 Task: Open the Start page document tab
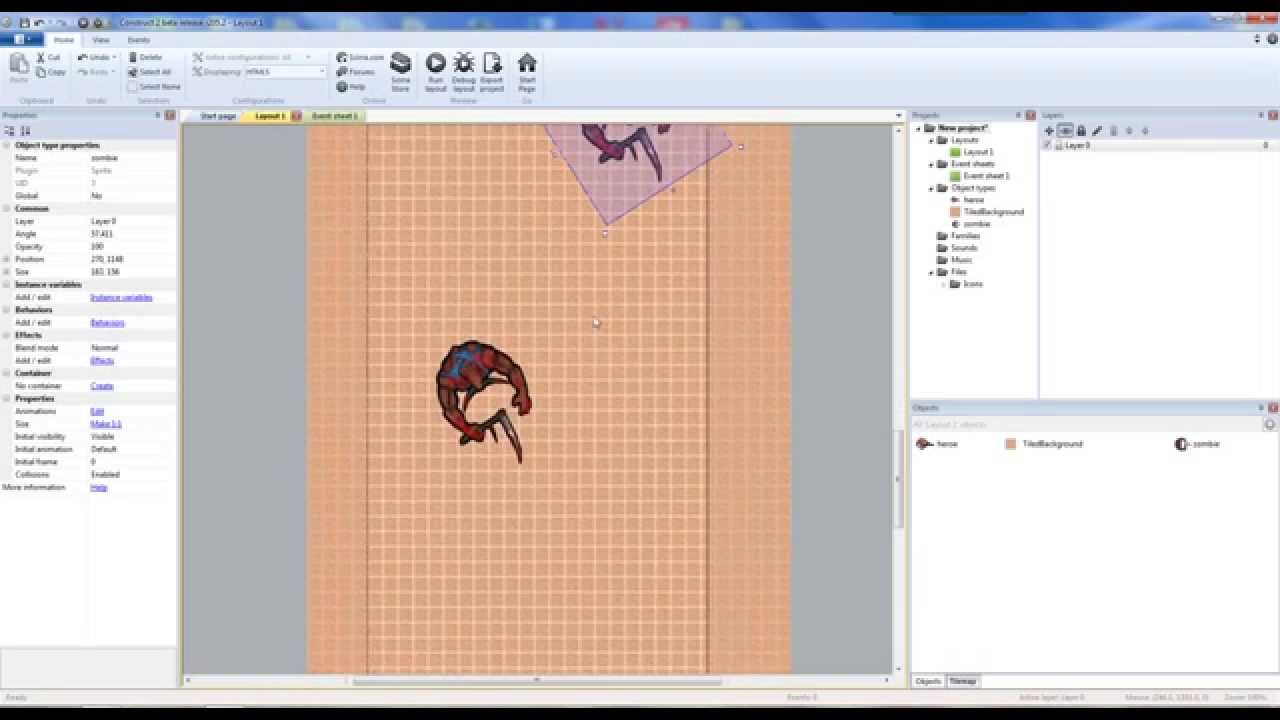pos(218,116)
